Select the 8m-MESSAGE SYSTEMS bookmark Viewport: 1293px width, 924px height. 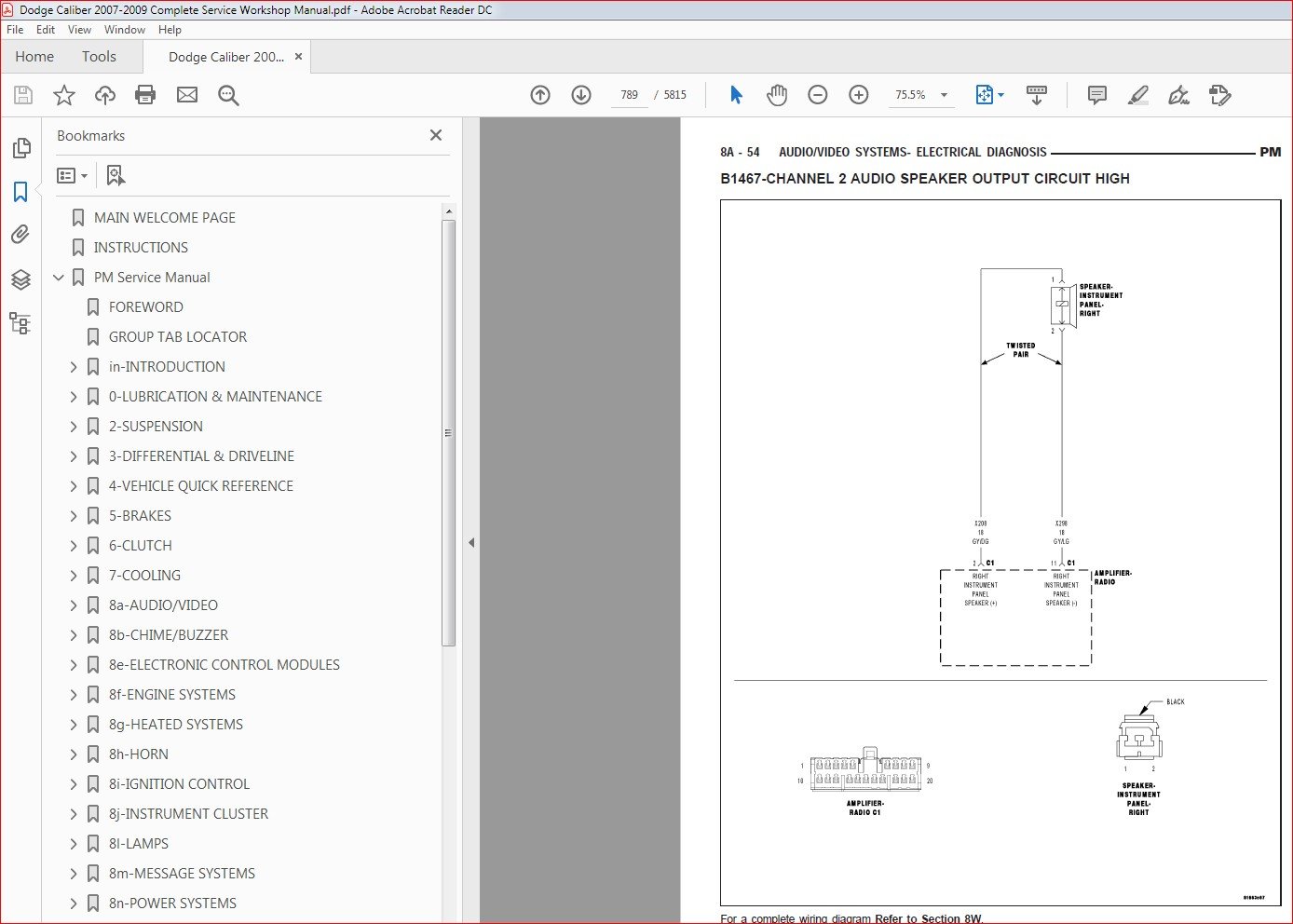(182, 874)
